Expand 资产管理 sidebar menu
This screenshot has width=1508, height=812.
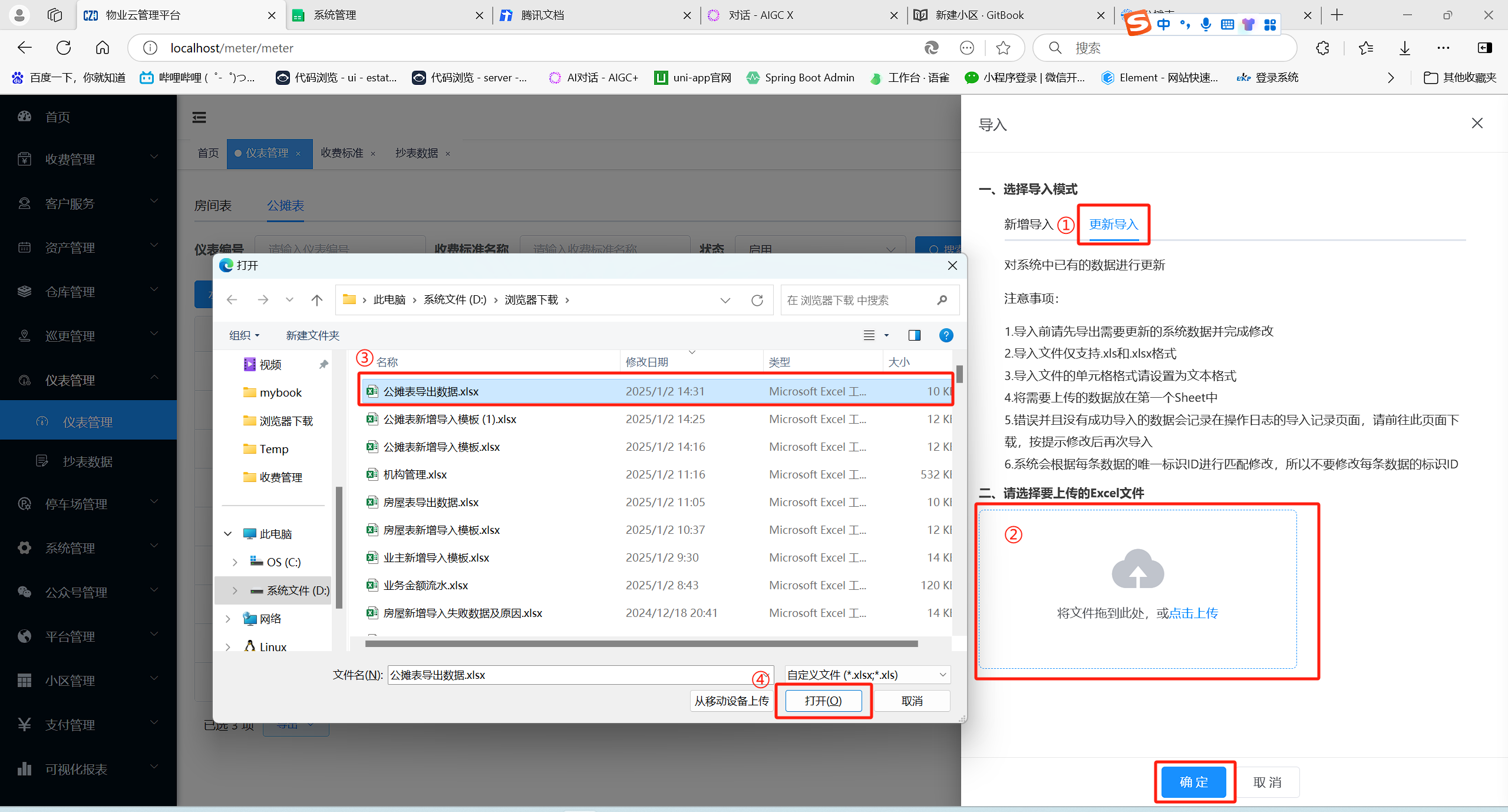point(88,247)
